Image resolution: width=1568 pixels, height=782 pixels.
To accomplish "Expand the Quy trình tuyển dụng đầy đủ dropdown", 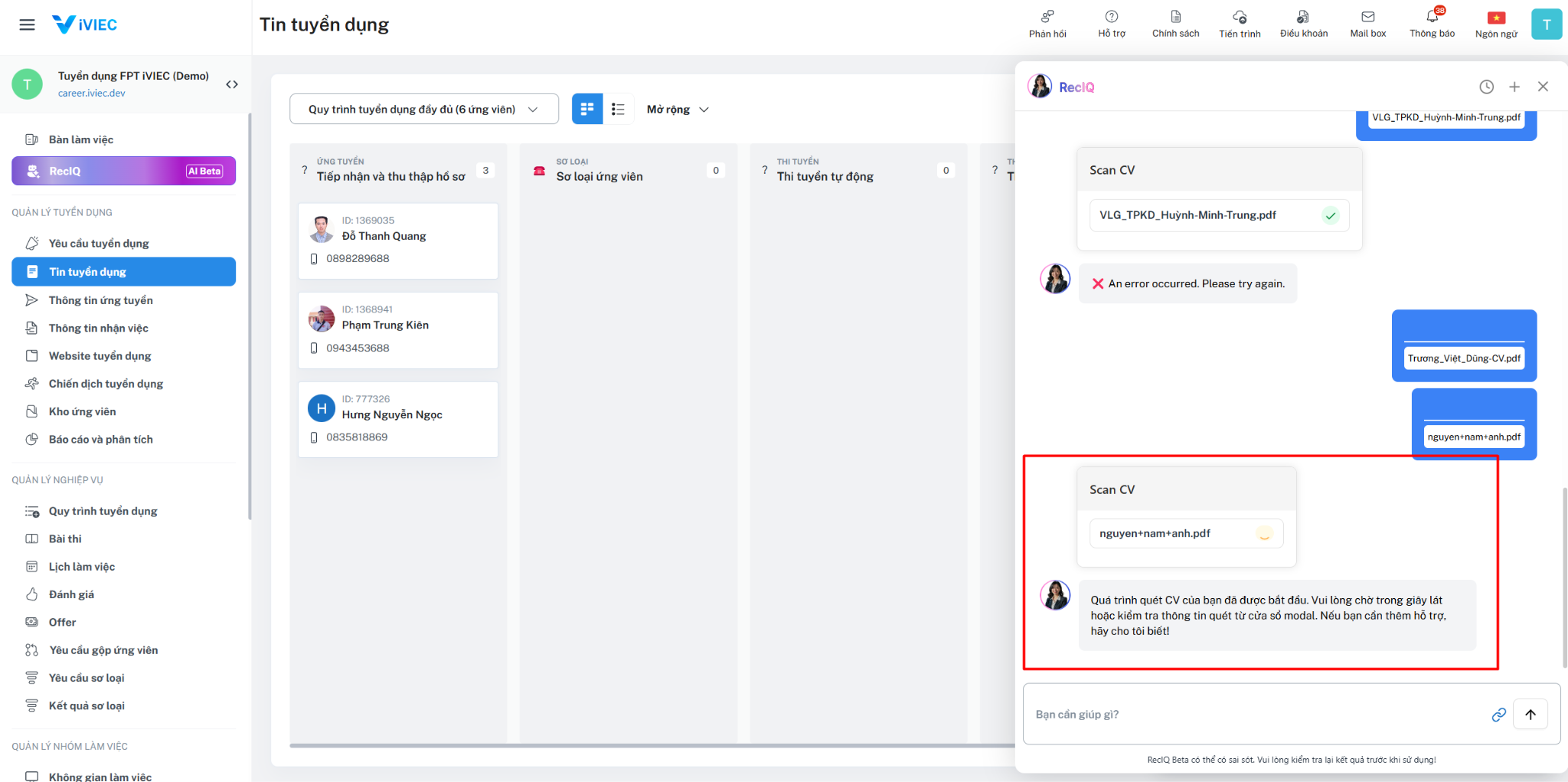I will tap(424, 109).
